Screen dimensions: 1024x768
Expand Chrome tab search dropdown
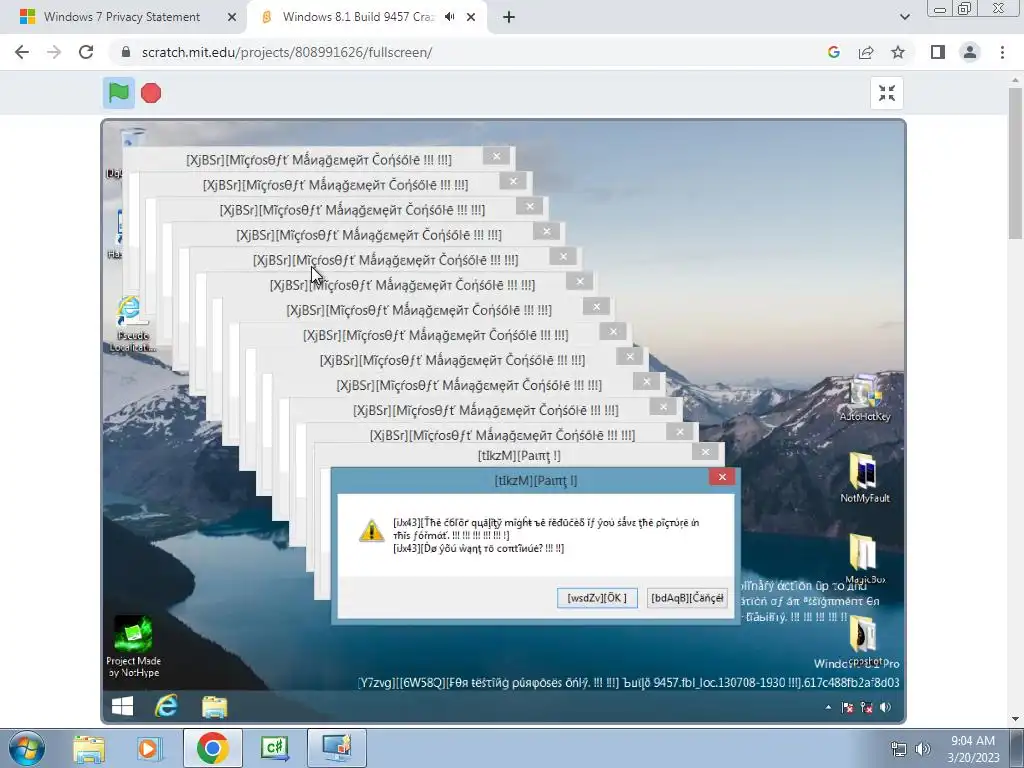click(x=904, y=18)
